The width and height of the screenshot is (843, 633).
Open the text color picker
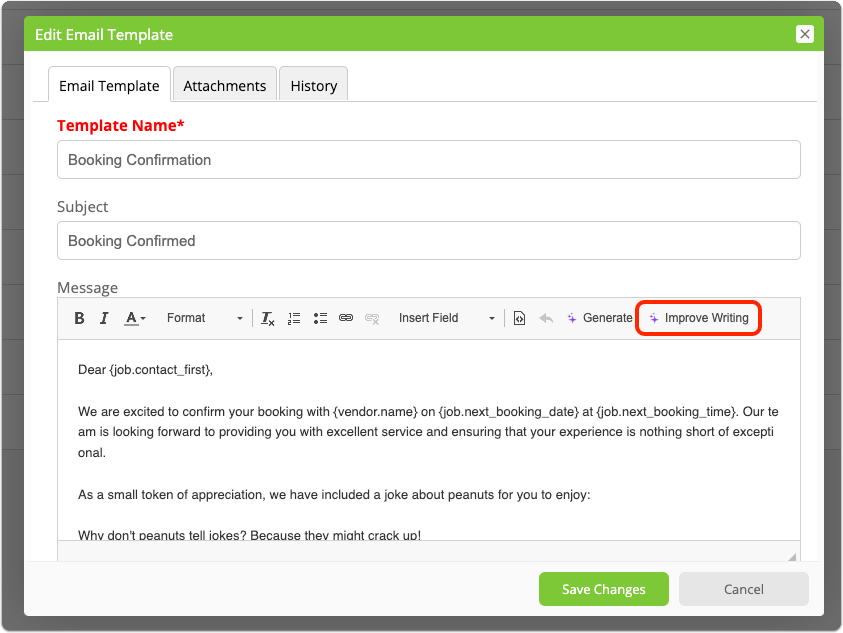coord(131,317)
